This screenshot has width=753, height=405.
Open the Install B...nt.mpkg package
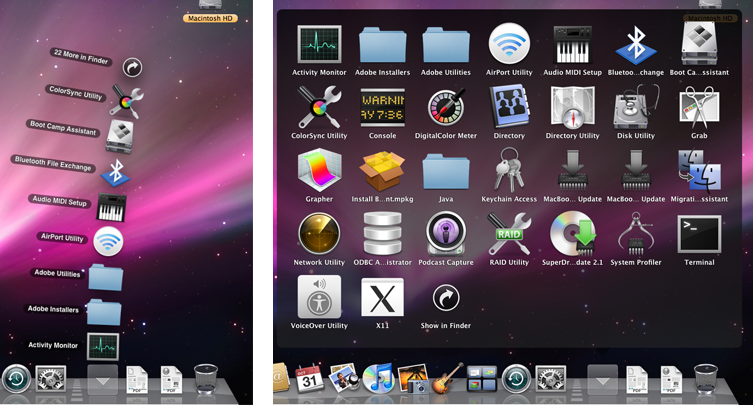click(x=382, y=171)
